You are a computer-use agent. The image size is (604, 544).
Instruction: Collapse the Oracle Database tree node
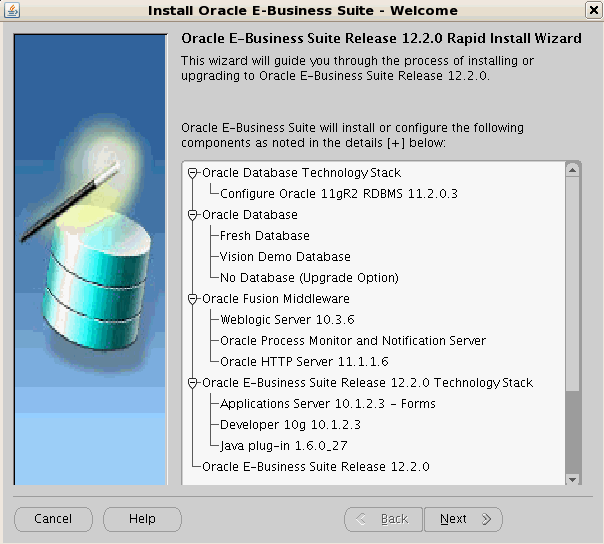pyautogui.click(x=193, y=215)
